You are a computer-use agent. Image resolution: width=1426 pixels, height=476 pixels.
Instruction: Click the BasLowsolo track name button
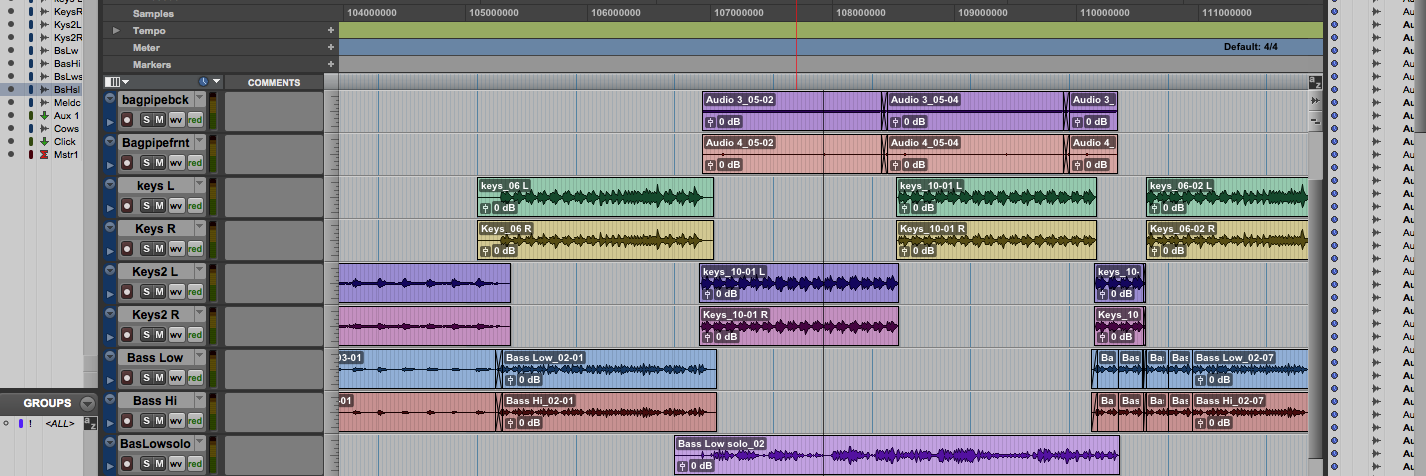pyautogui.click(x=155, y=443)
